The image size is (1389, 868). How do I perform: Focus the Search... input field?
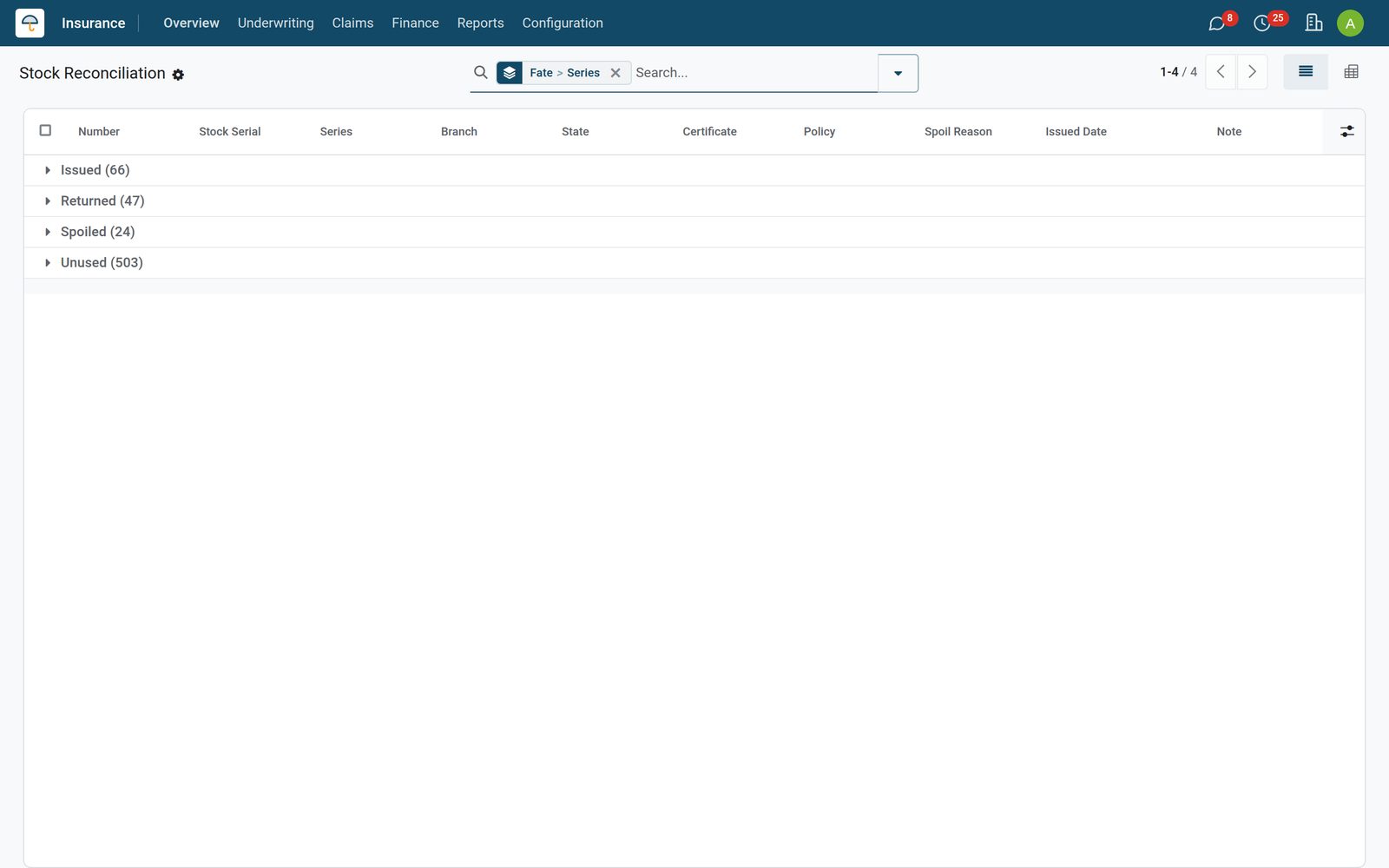754,73
